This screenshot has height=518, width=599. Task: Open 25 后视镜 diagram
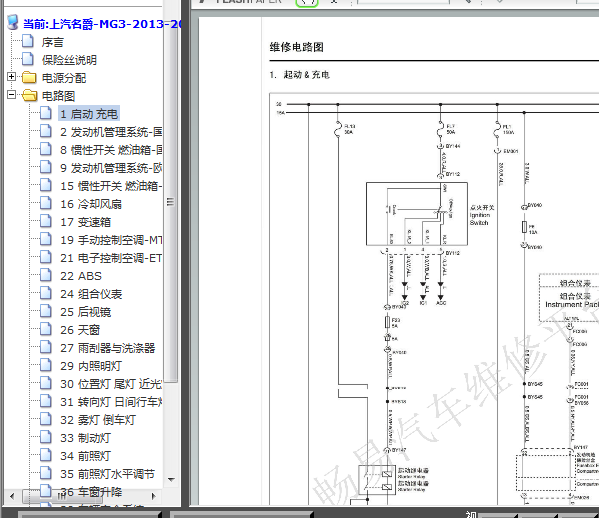click(85, 312)
